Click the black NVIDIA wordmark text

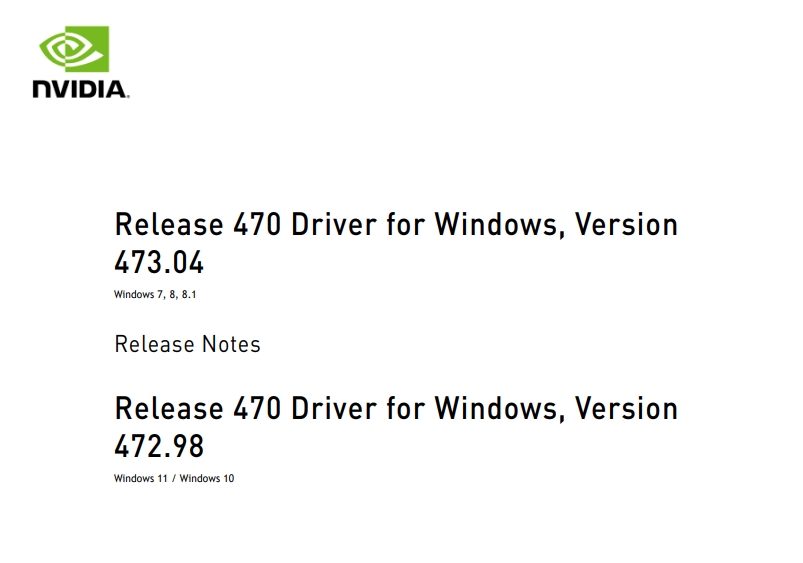pos(80,89)
